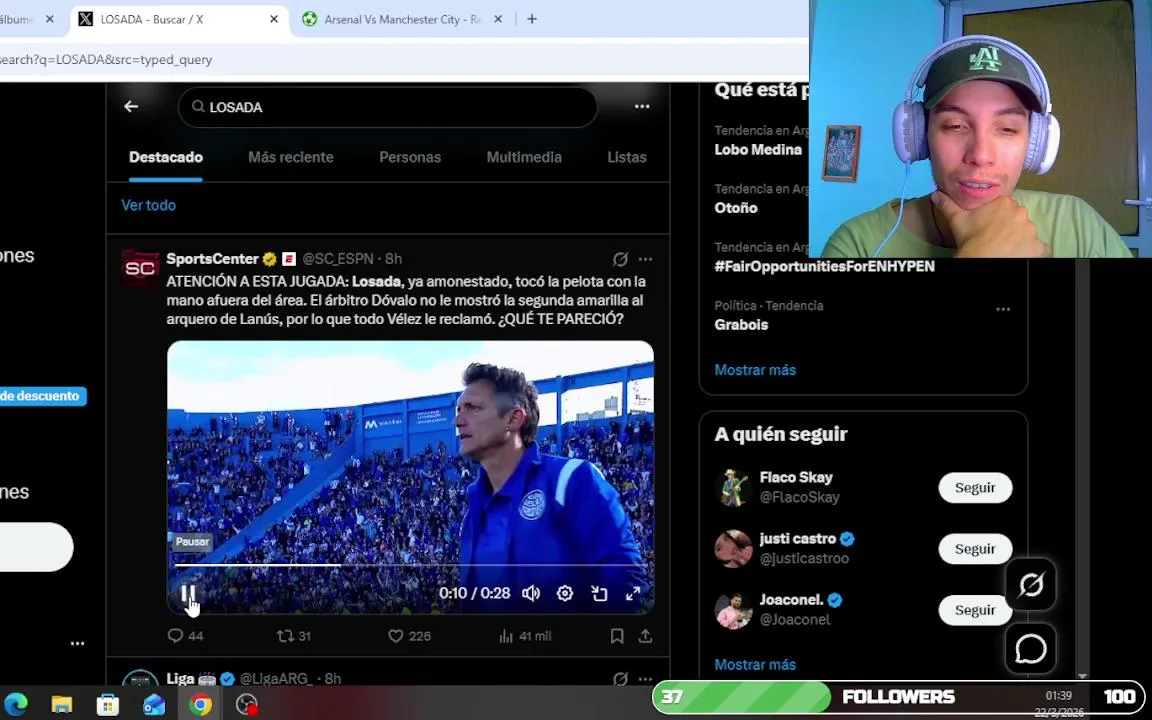Go back with the arrow
Viewport: 1152px width, 720px height.
(131, 107)
